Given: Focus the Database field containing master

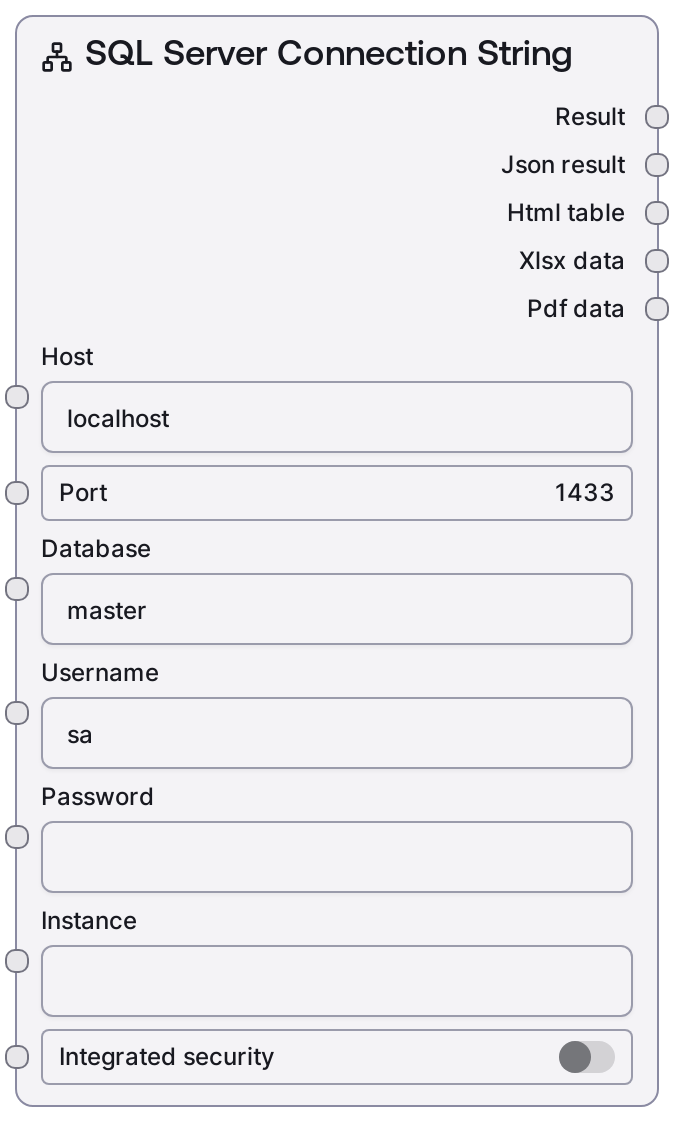Looking at the screenshot, I should click(x=337, y=610).
